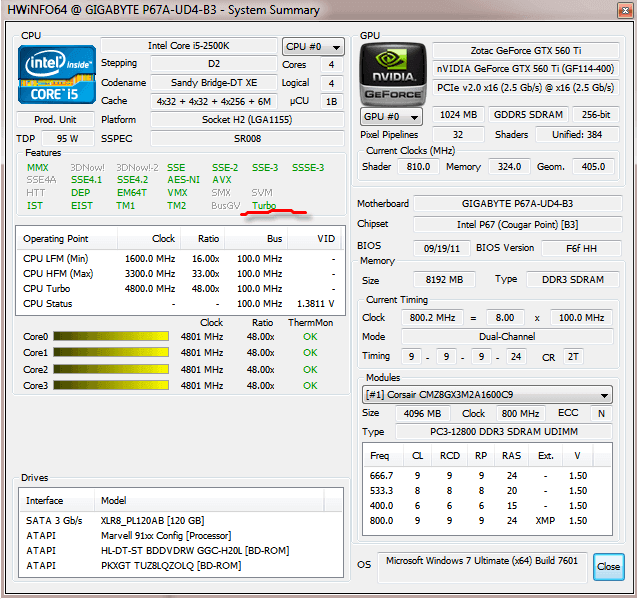Click the Zotac GeForce GTX 560 Ti field
The width and height of the screenshot is (637, 599).
(526, 51)
